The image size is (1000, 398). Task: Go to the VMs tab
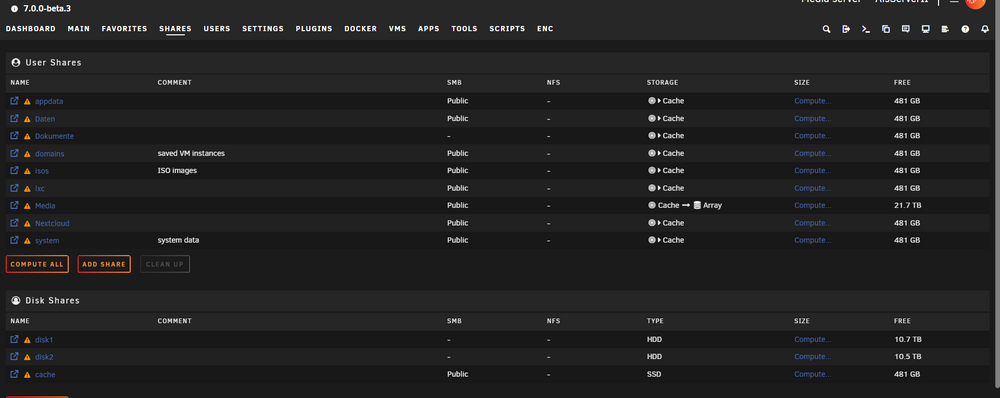coord(397,29)
